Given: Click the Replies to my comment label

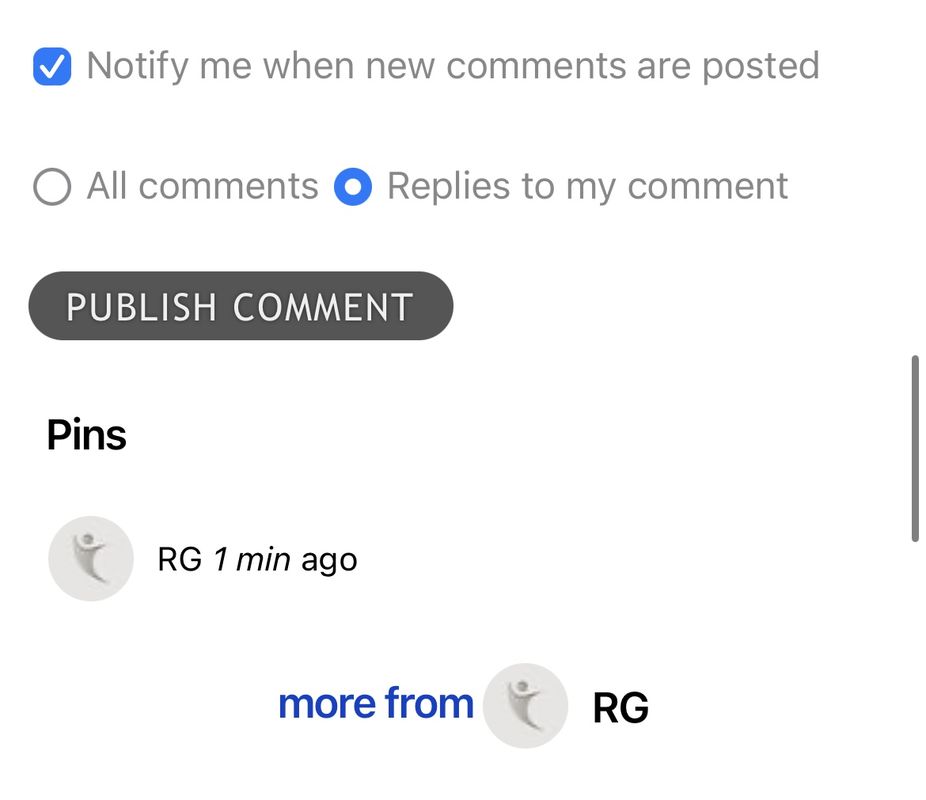Looking at the screenshot, I should click(587, 187).
